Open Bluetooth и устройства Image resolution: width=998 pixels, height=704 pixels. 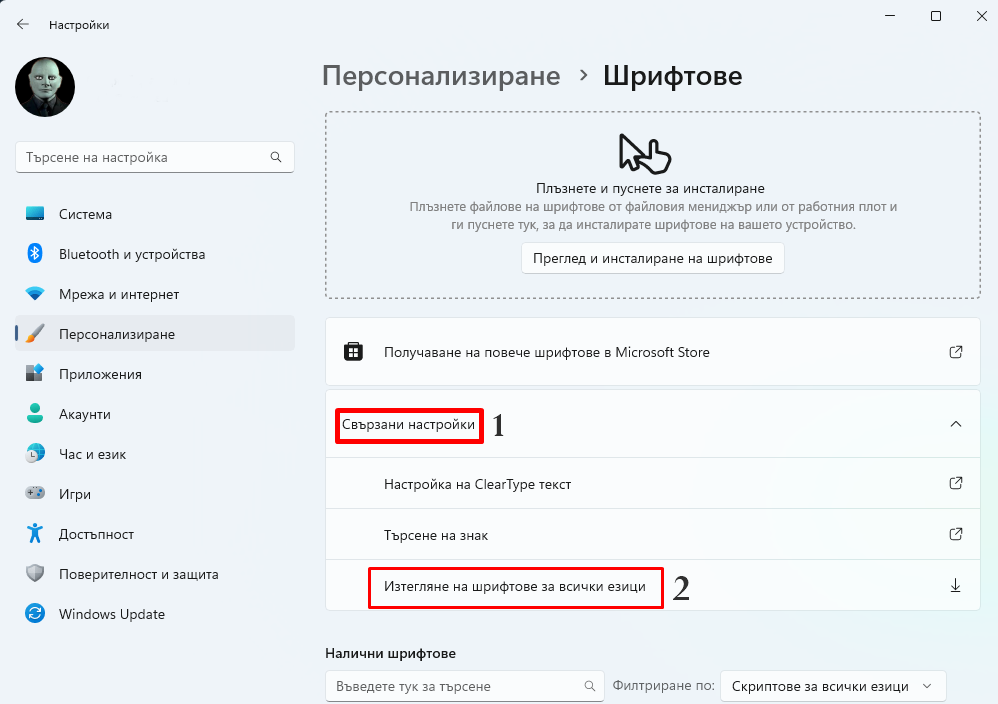click(x=155, y=254)
